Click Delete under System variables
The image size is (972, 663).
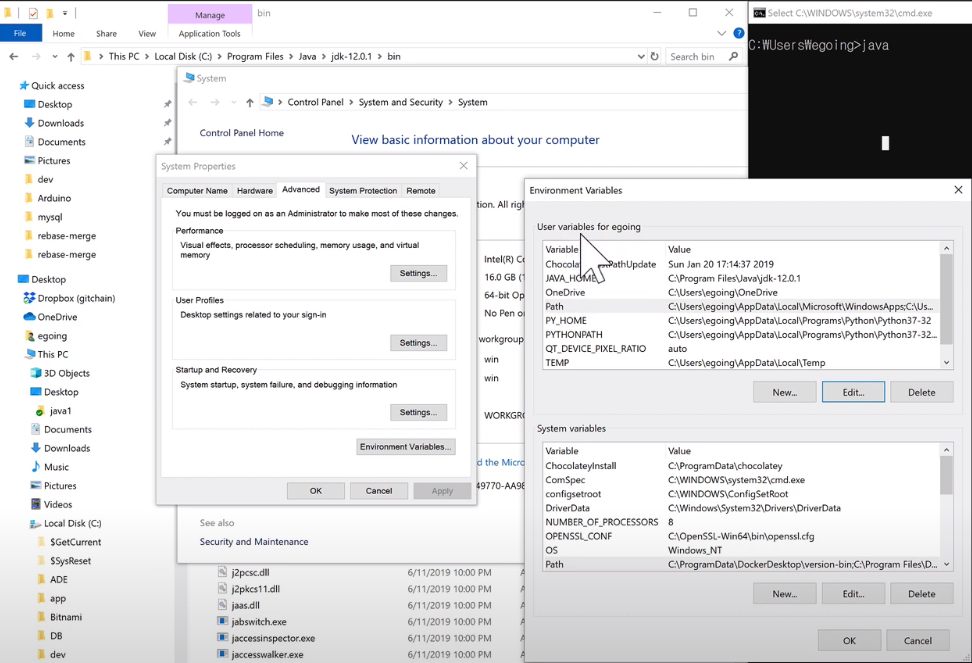pyautogui.click(x=921, y=594)
